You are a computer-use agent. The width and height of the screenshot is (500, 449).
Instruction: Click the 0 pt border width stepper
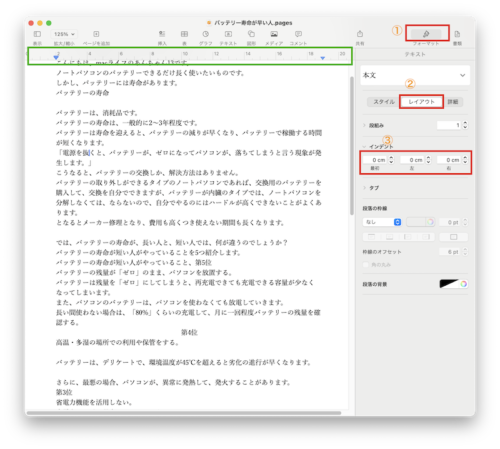(x=465, y=222)
